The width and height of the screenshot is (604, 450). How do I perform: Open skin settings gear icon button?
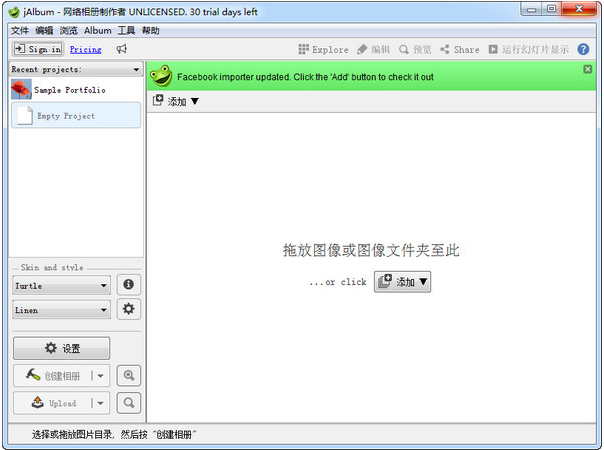[x=129, y=309]
